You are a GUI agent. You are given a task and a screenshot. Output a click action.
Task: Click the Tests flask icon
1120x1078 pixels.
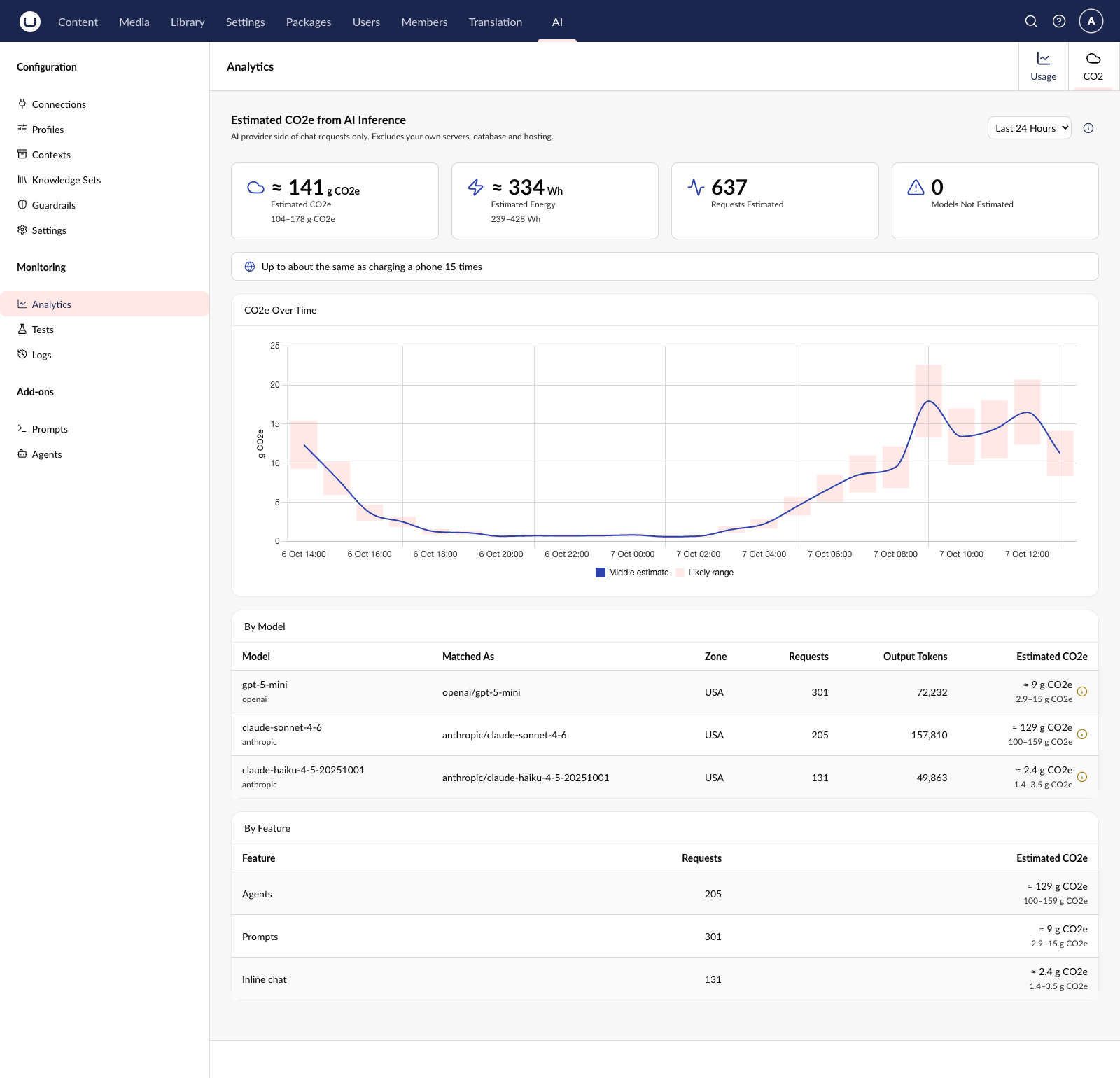(x=22, y=329)
